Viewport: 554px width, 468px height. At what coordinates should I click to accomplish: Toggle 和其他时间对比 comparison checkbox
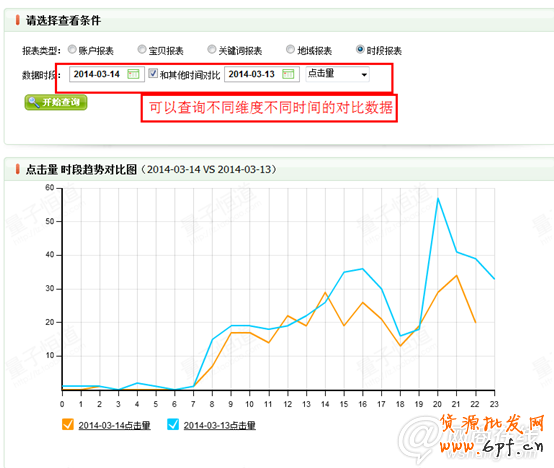pos(153,73)
